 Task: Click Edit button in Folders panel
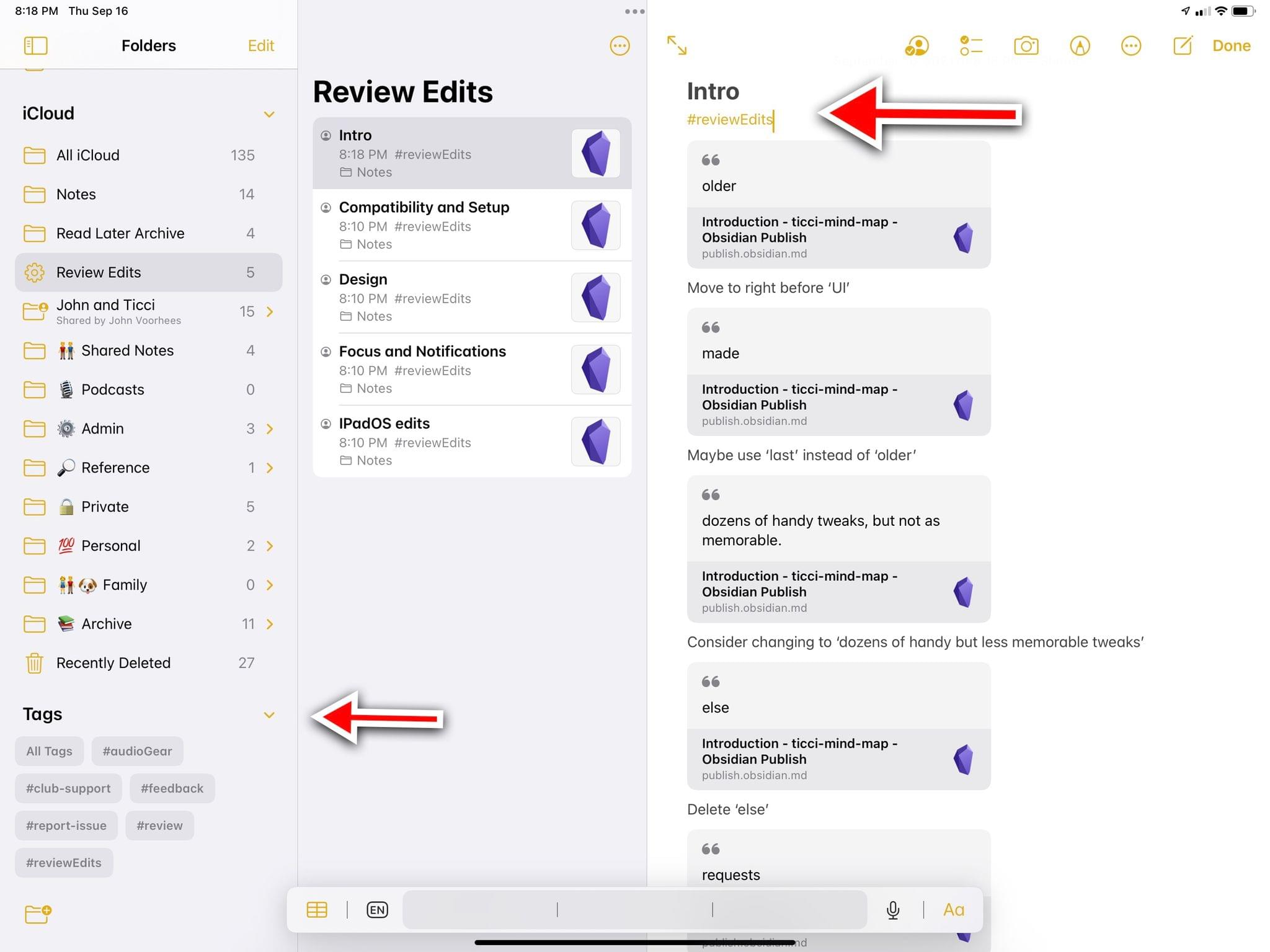coord(261,45)
